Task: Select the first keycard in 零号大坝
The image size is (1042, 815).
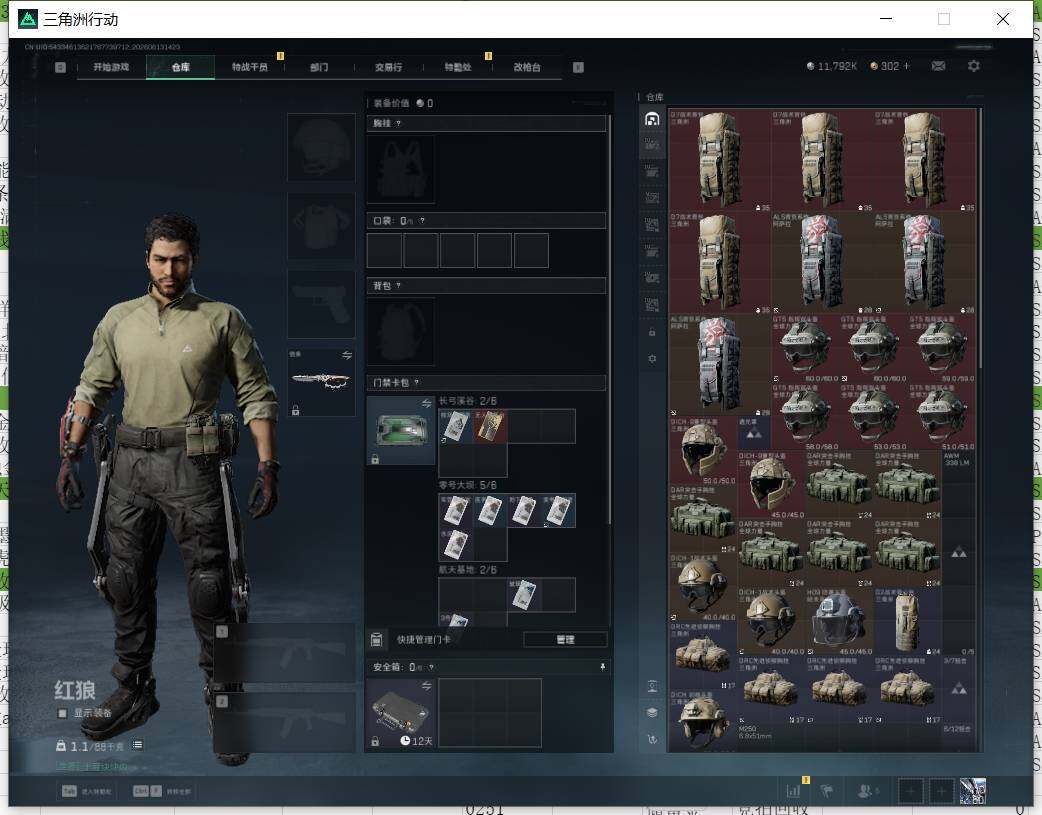Action: [456, 511]
